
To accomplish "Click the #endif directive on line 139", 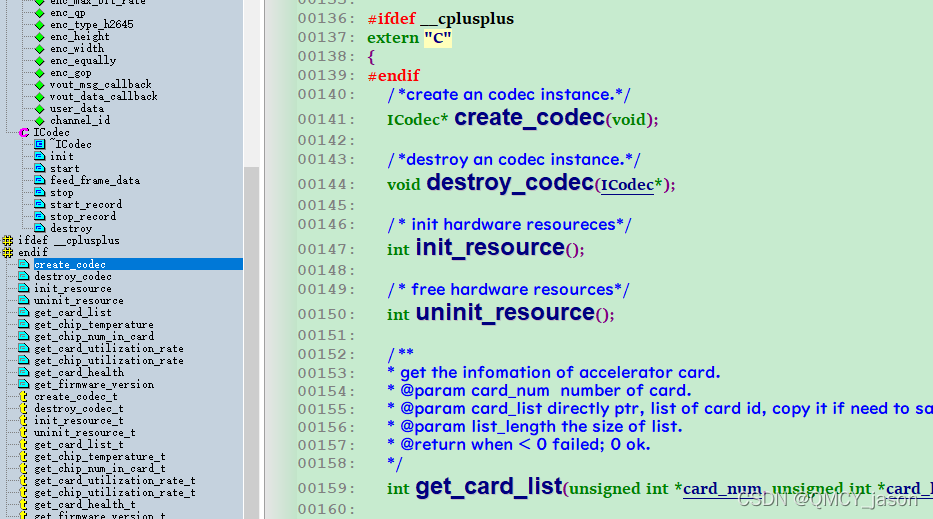I will (x=393, y=76).
